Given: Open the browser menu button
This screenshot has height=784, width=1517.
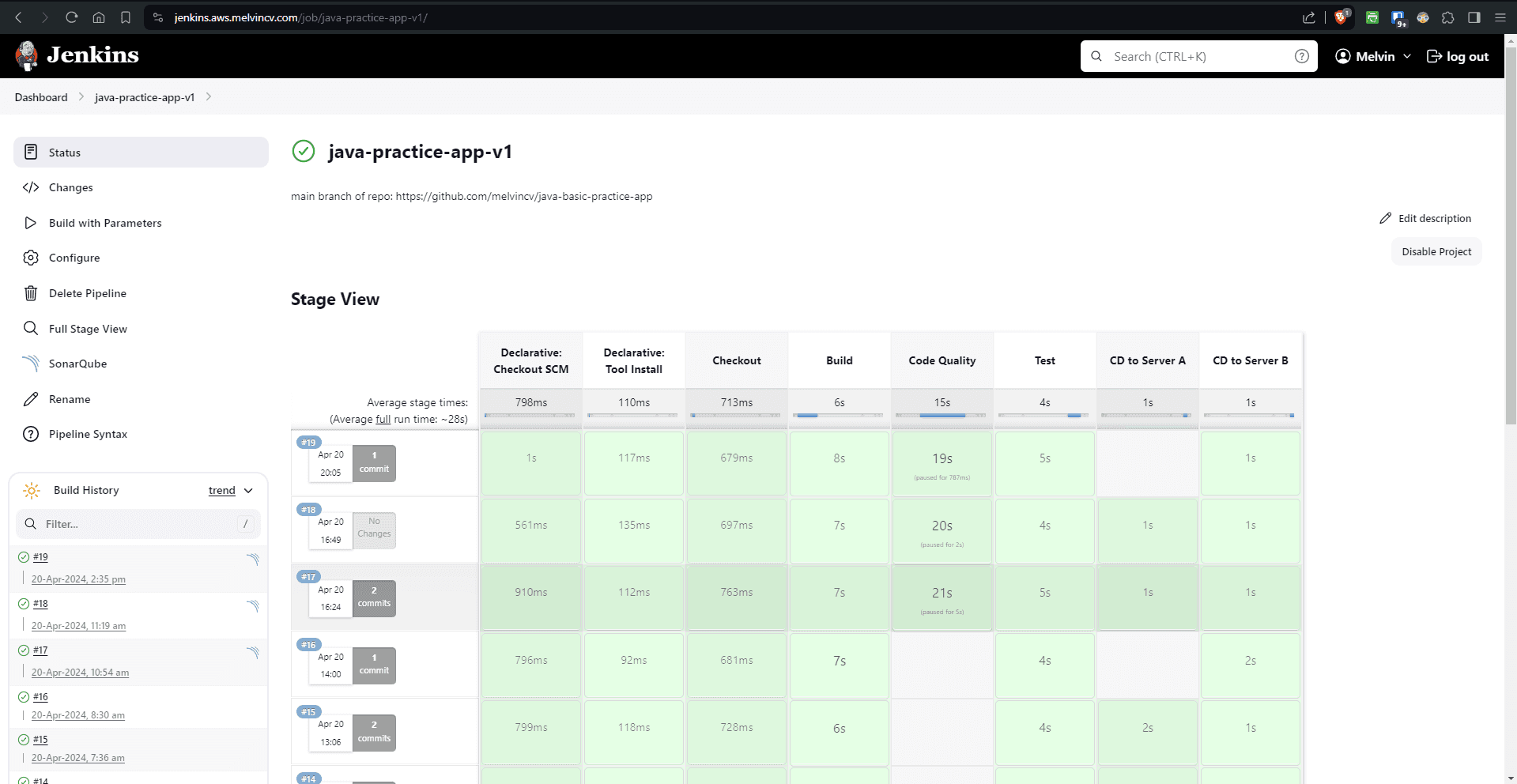Looking at the screenshot, I should click(x=1500, y=17).
